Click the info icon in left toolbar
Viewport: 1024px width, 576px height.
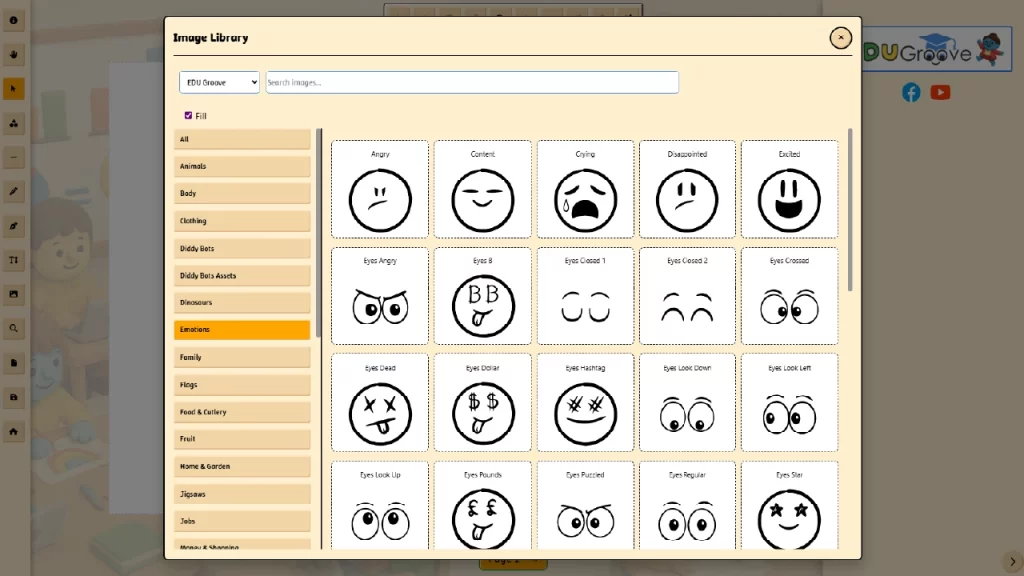click(x=14, y=20)
